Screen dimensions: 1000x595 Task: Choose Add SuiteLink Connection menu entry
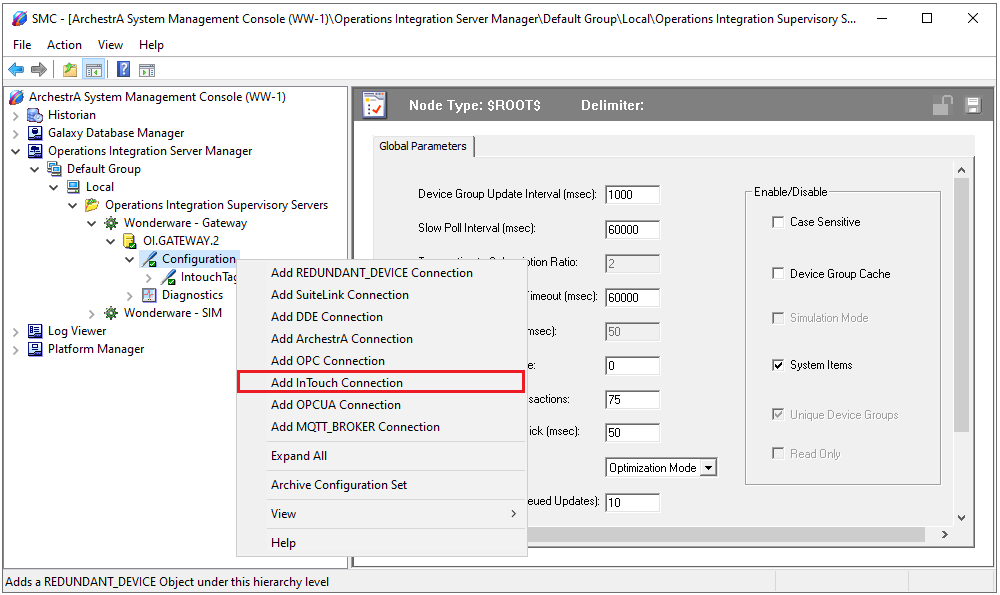[381, 295]
